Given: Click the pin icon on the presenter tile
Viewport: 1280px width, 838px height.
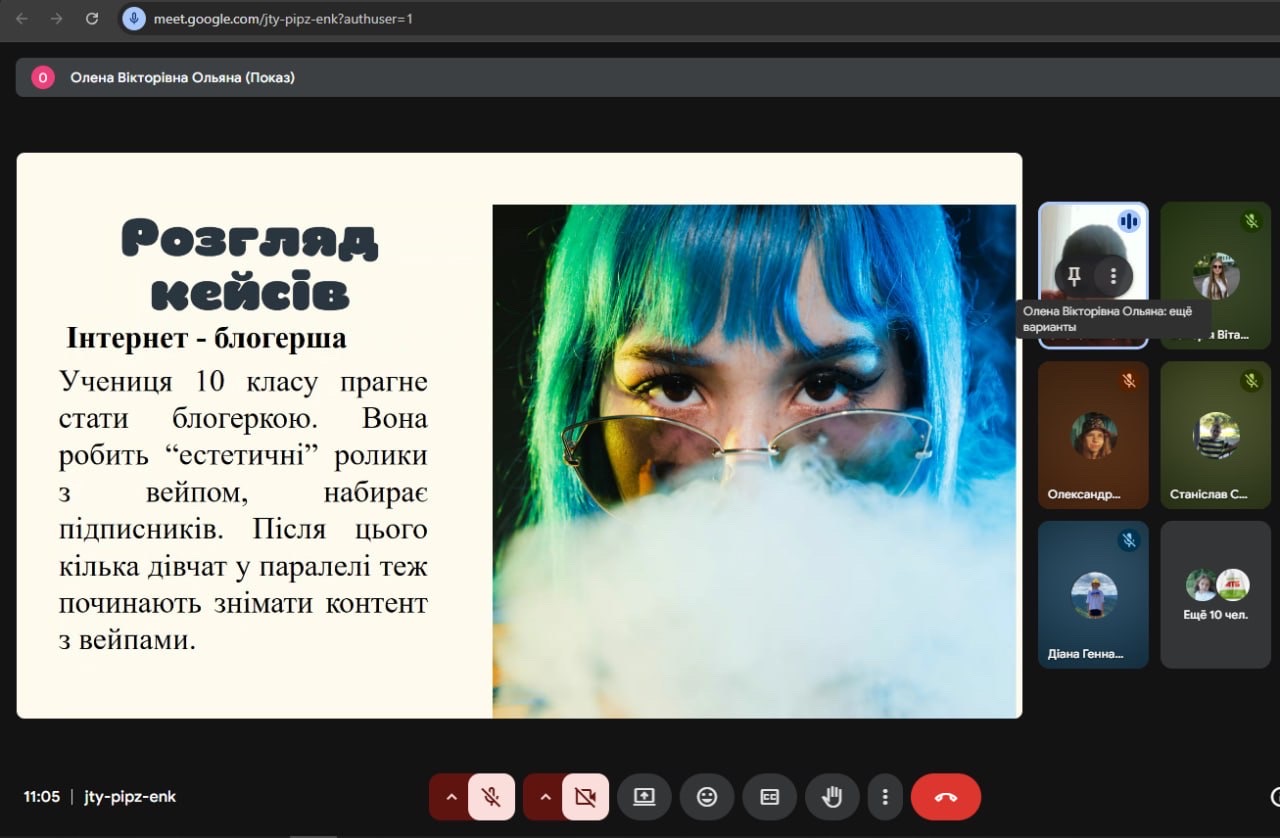Looking at the screenshot, I should click(1075, 276).
